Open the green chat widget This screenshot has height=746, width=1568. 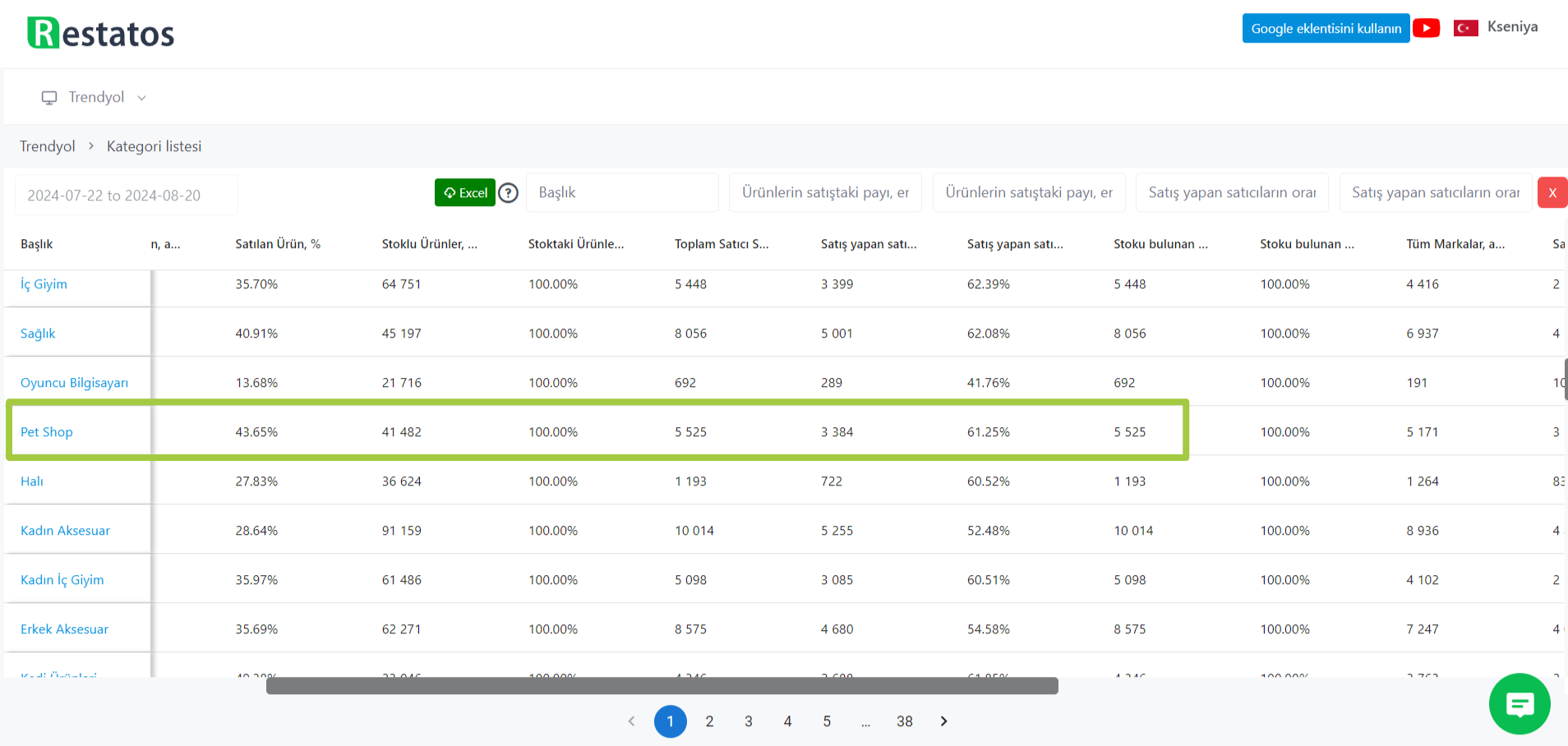(x=1520, y=704)
